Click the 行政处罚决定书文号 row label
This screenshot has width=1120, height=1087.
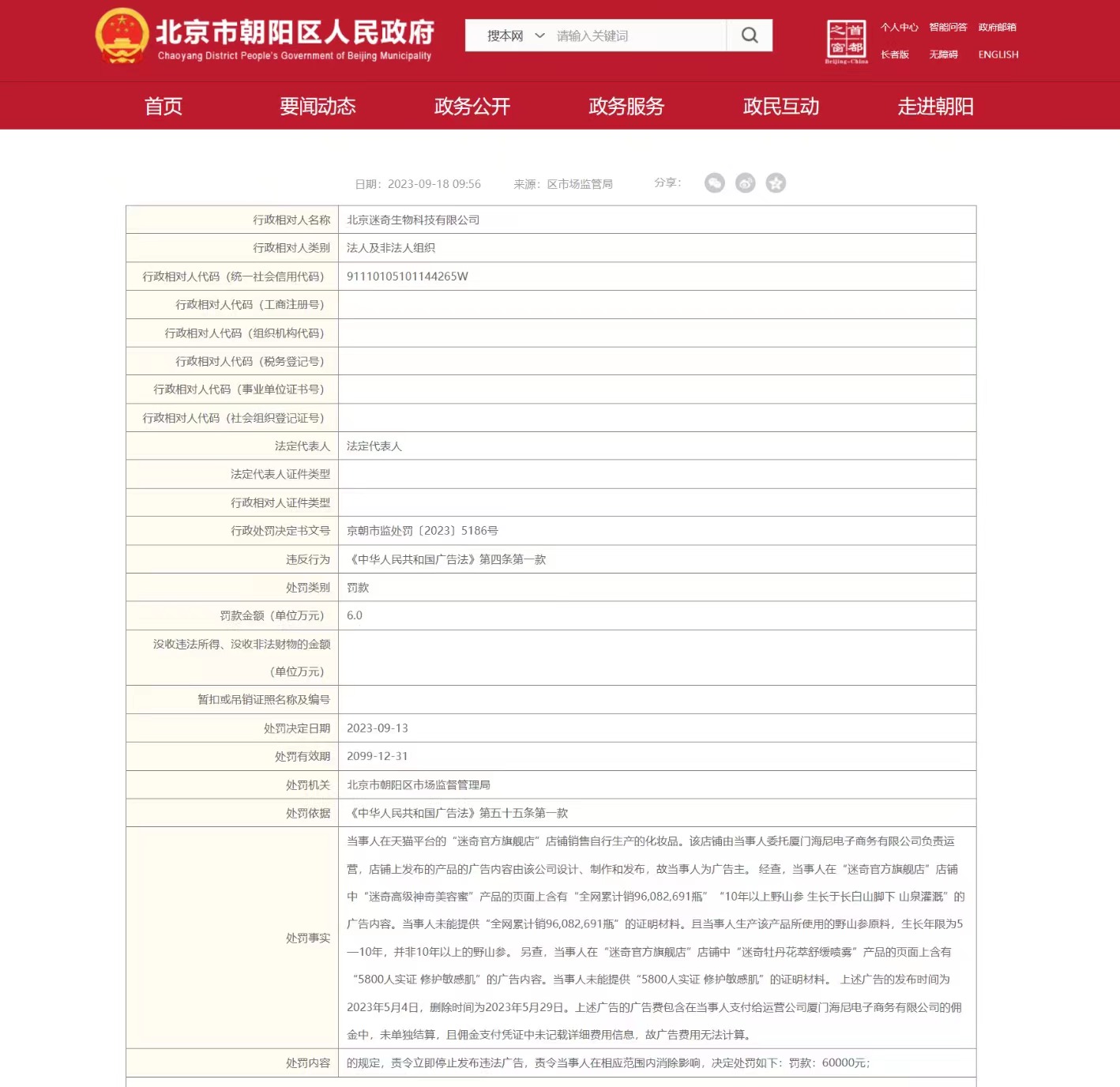pos(280,531)
